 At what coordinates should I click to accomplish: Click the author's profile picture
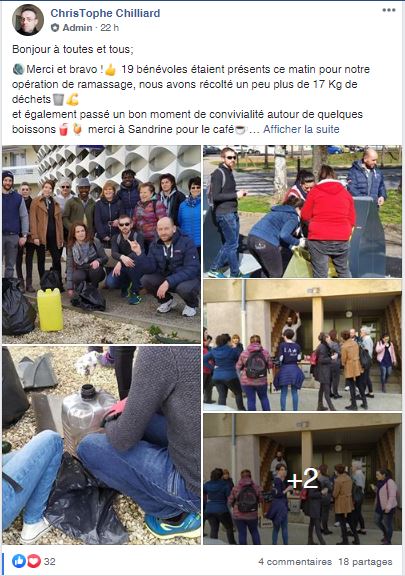tap(28, 20)
